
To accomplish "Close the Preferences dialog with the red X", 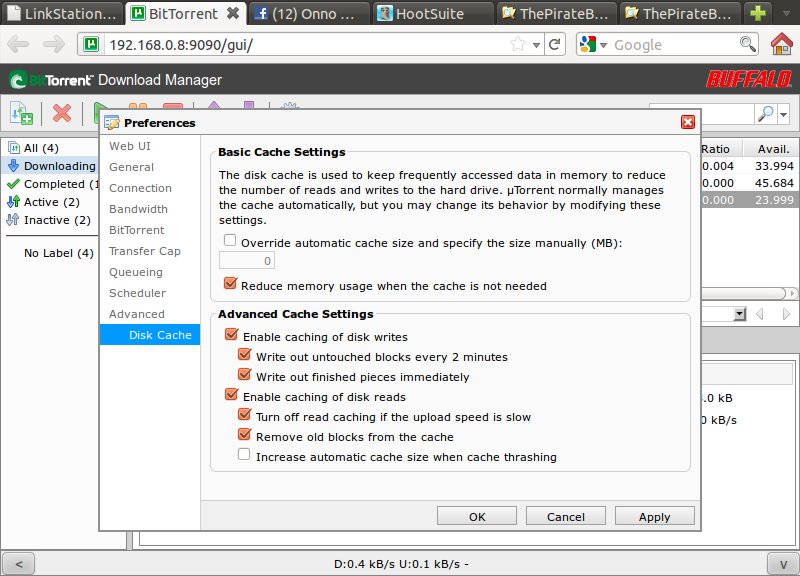I will [x=687, y=122].
